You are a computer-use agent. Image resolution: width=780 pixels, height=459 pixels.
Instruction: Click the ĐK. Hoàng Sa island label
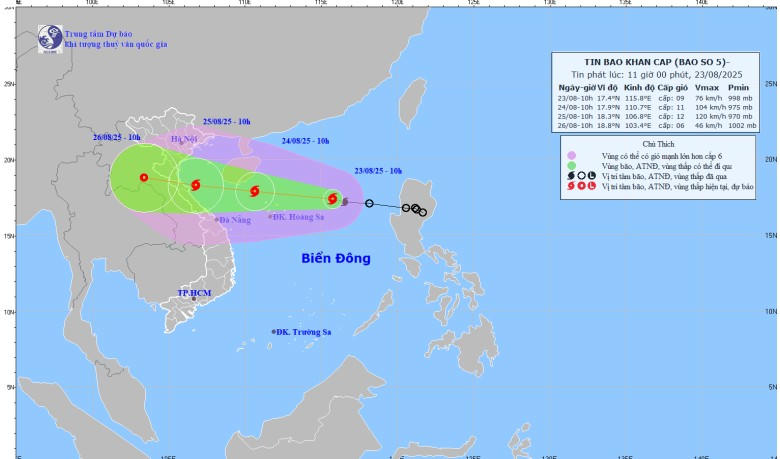click(303, 217)
